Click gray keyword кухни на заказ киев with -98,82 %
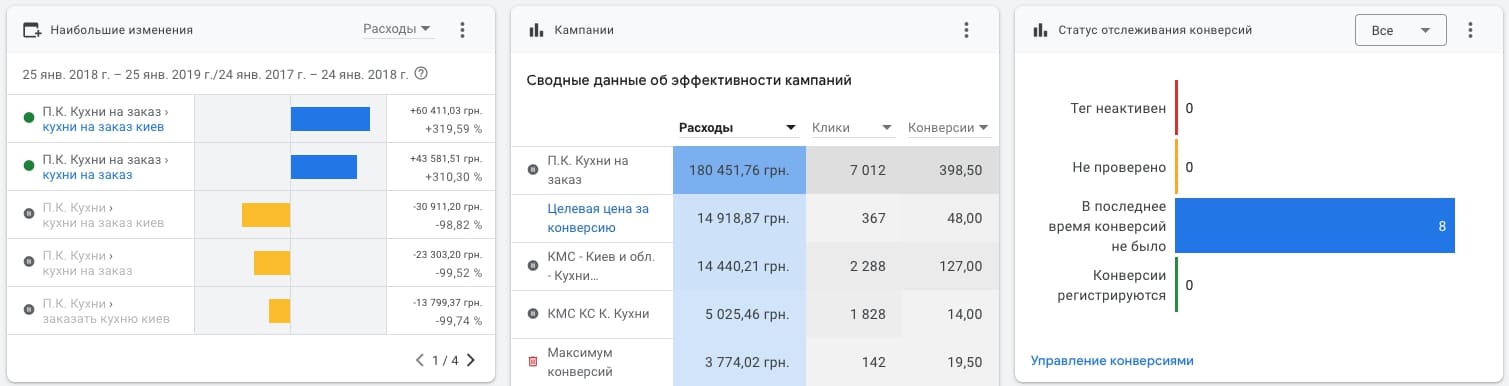Screen dimensions: 1509x386 coord(103,223)
